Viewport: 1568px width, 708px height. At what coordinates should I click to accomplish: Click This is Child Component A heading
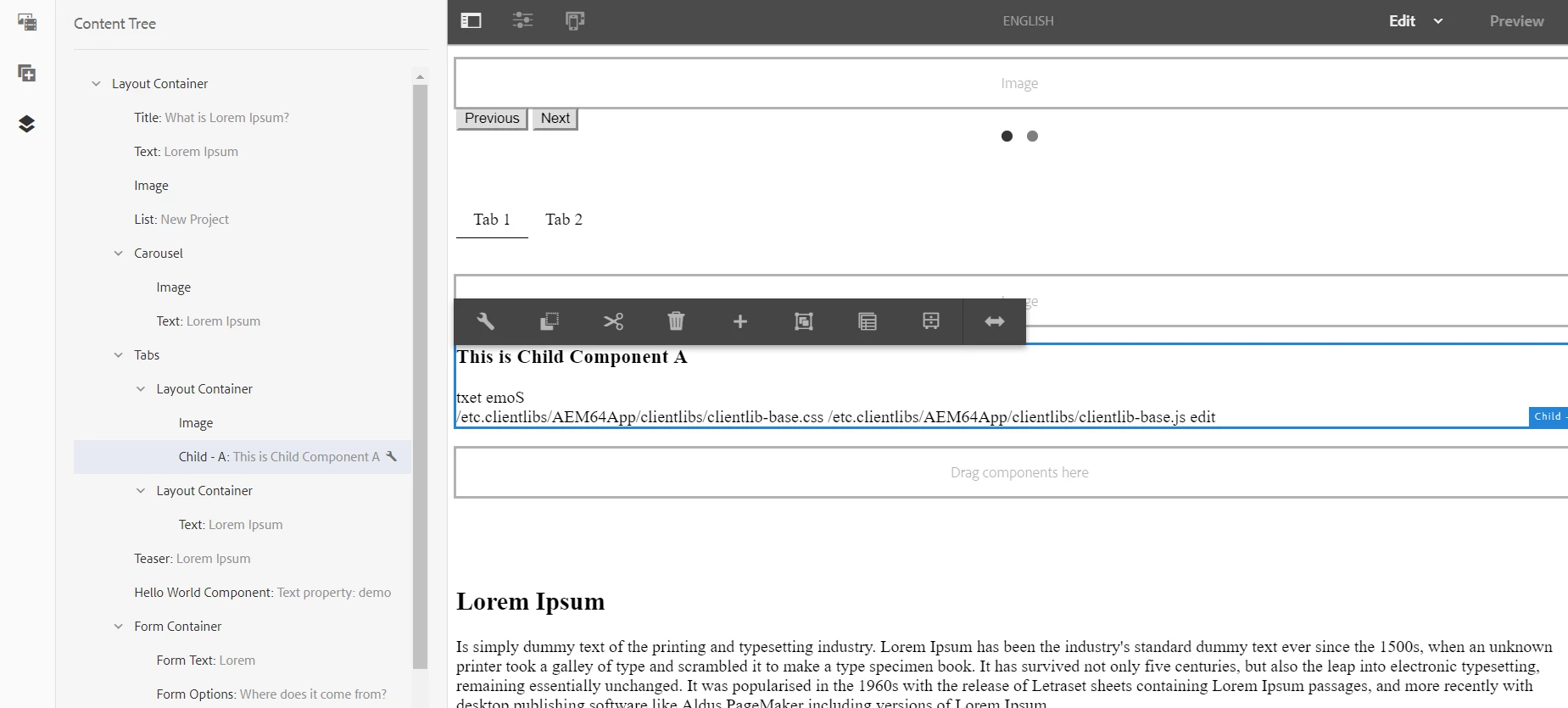pyautogui.click(x=572, y=357)
